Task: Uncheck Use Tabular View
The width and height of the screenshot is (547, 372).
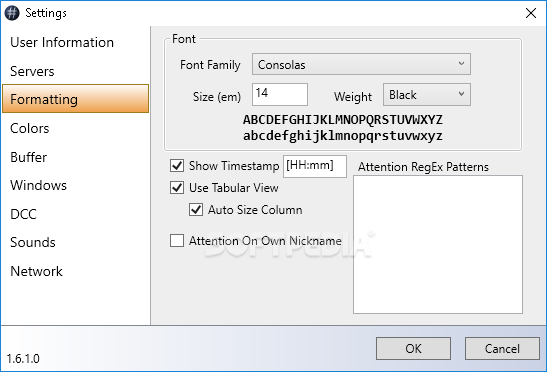Action: coord(177,188)
